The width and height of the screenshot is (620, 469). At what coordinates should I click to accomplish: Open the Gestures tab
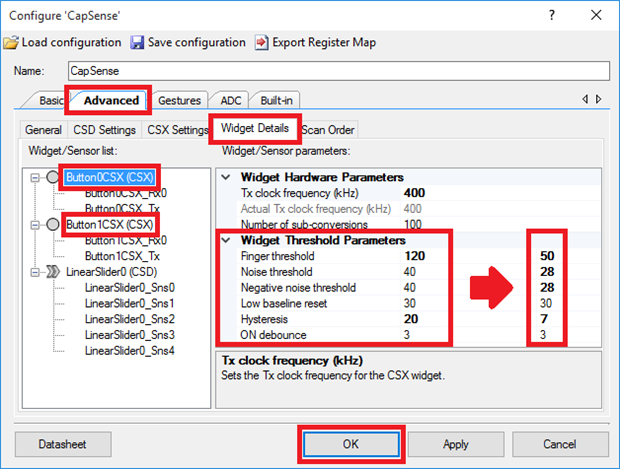click(x=180, y=100)
